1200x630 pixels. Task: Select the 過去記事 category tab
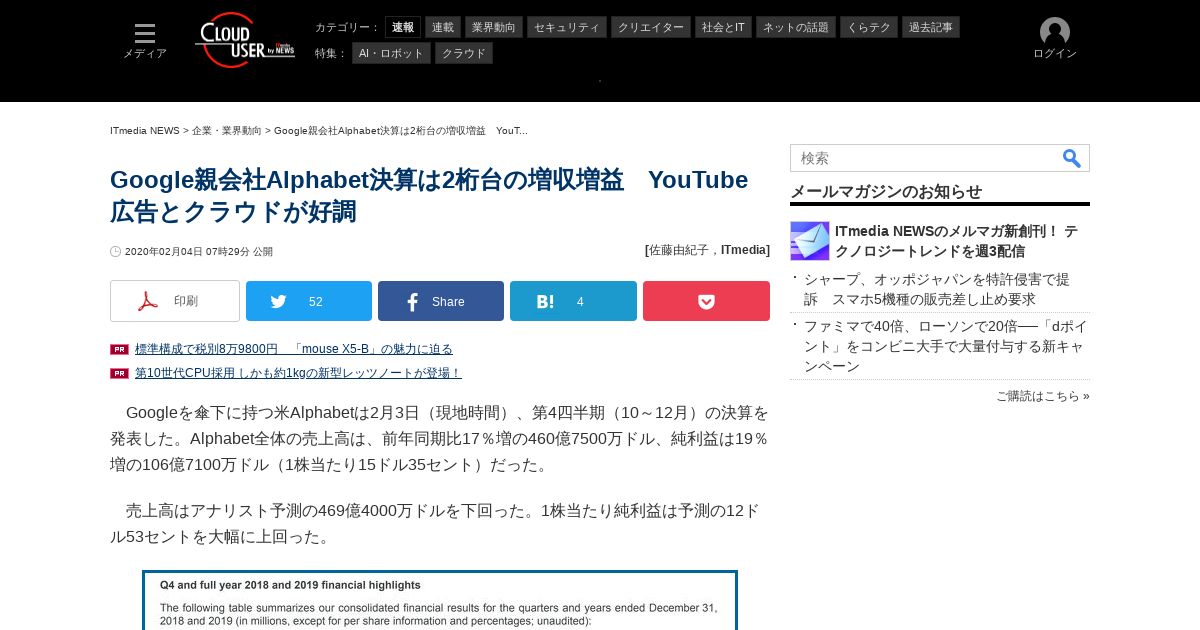931,27
